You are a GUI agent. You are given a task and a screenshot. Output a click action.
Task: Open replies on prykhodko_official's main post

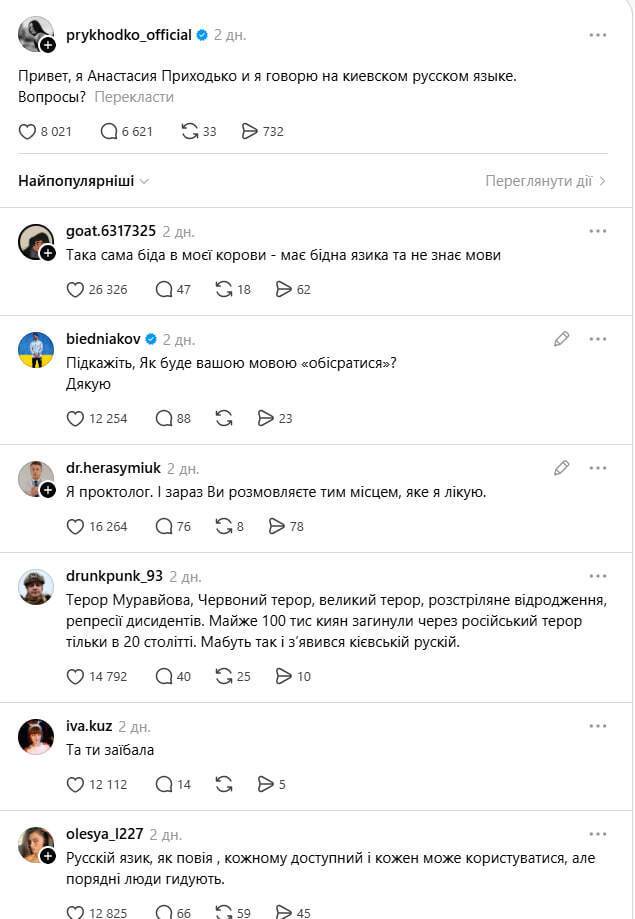tap(109, 131)
